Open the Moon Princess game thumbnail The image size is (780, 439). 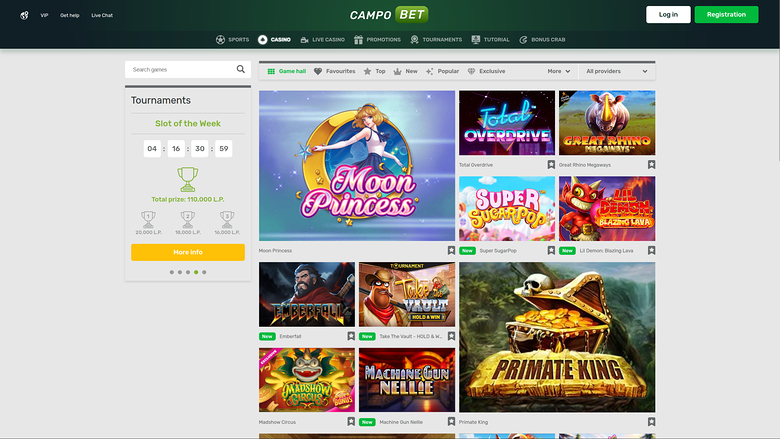357,166
